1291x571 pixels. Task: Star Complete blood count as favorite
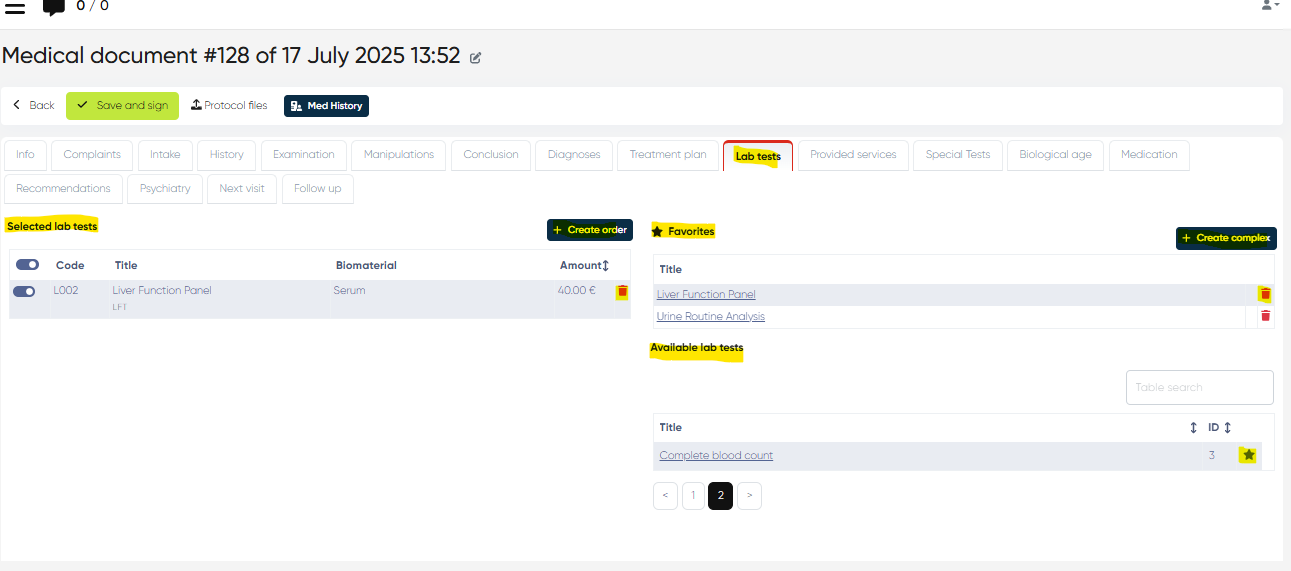click(x=1248, y=455)
